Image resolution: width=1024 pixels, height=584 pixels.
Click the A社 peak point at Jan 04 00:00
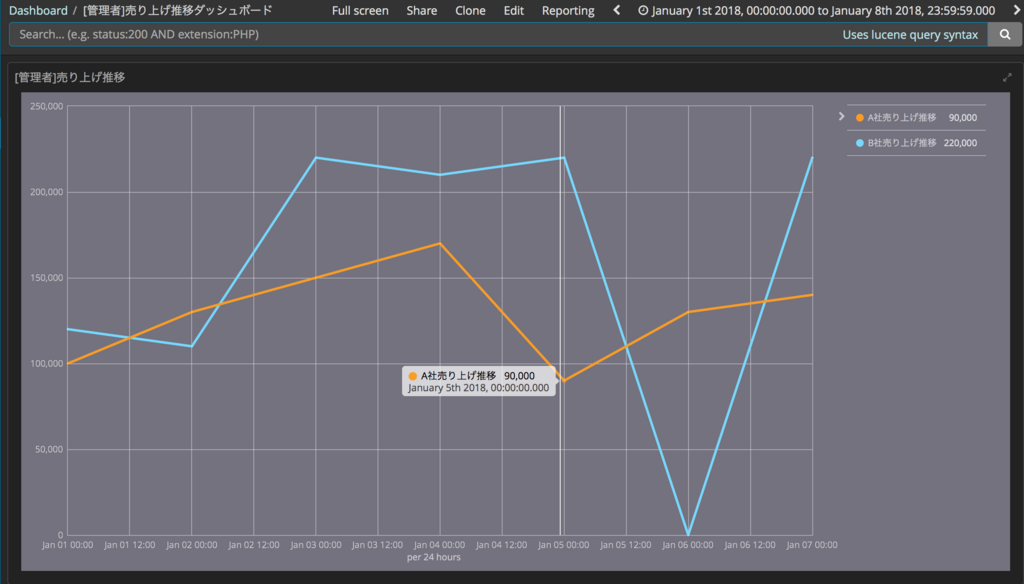point(440,244)
